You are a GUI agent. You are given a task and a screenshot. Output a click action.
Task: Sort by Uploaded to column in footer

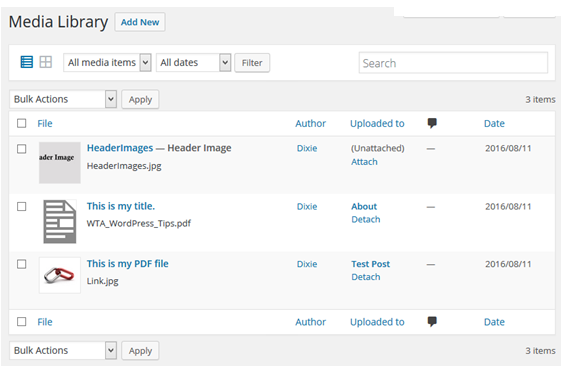[x=377, y=322]
